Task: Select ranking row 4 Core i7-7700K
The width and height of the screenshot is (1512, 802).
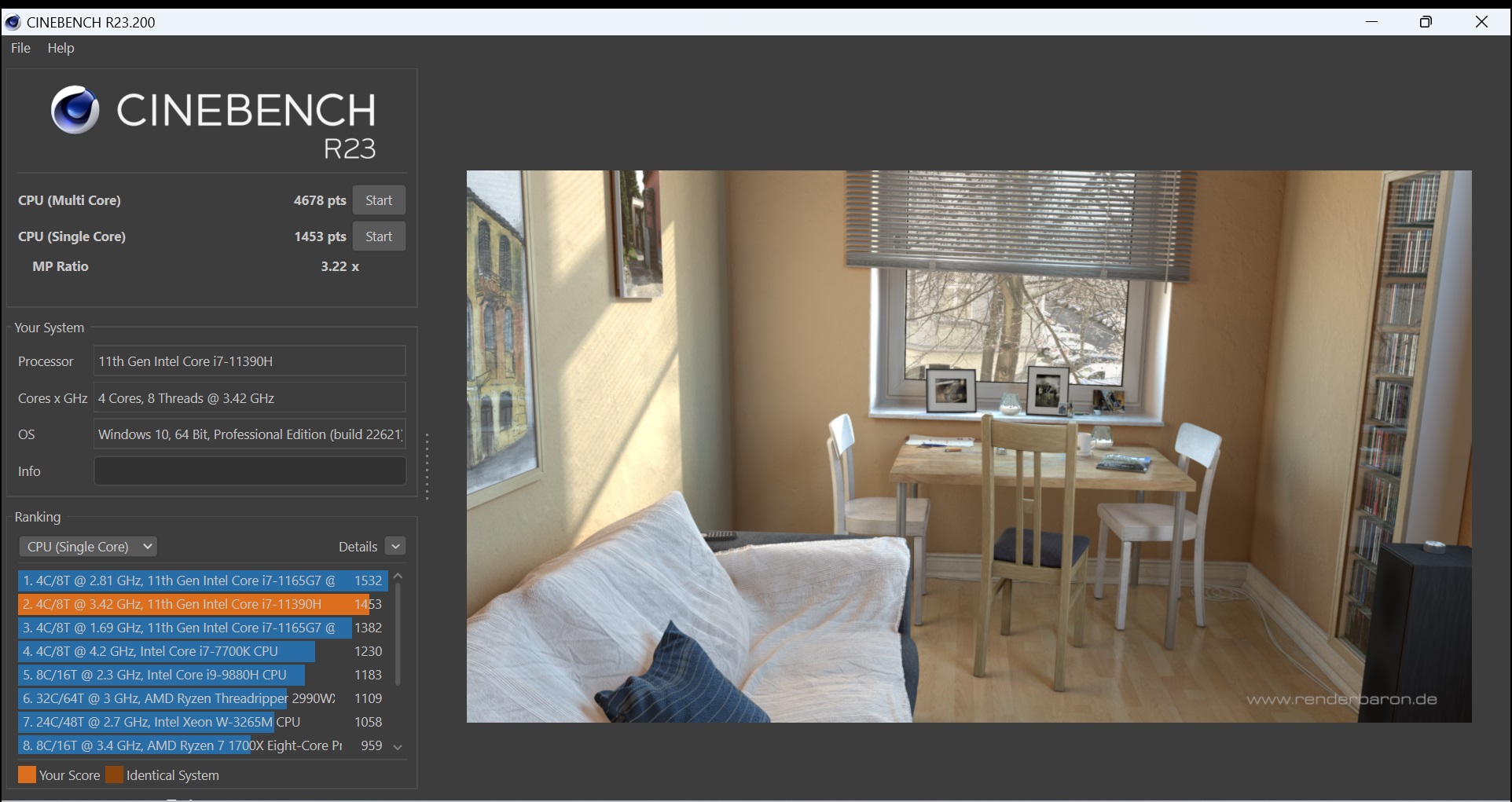Action: coord(203,651)
